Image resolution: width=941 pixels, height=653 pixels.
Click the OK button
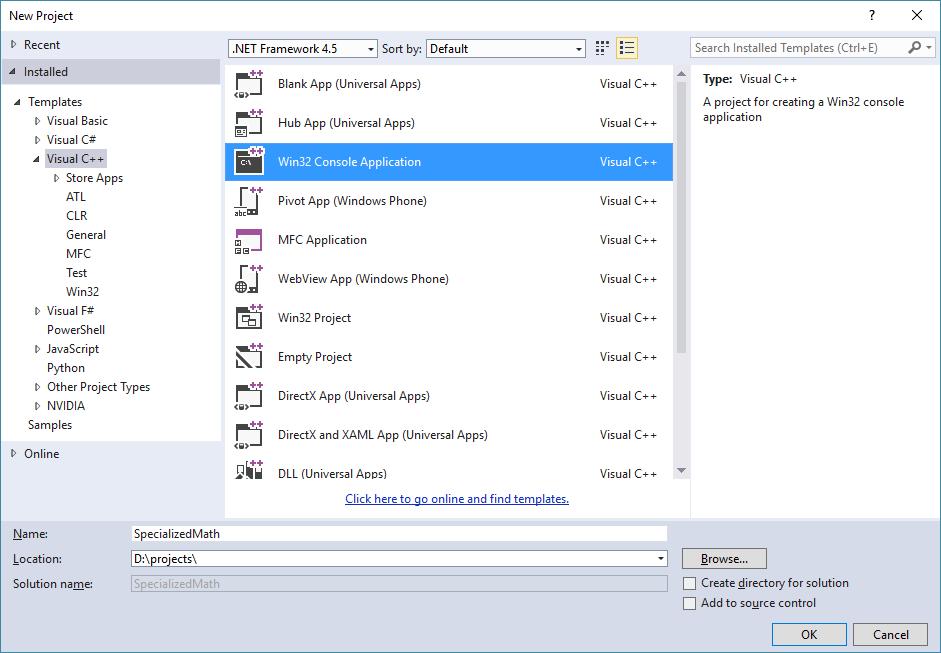809,635
